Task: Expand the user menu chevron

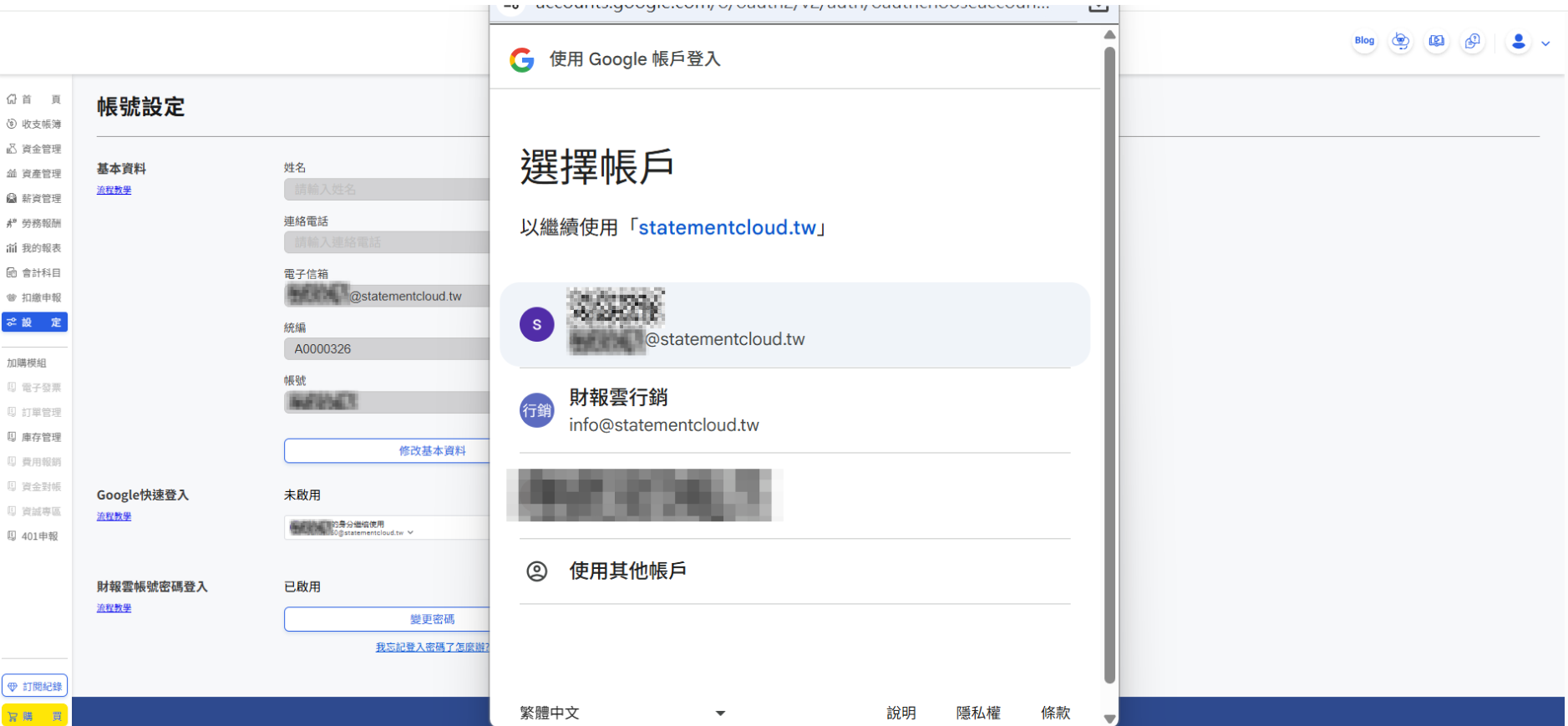Action: click(x=1545, y=43)
